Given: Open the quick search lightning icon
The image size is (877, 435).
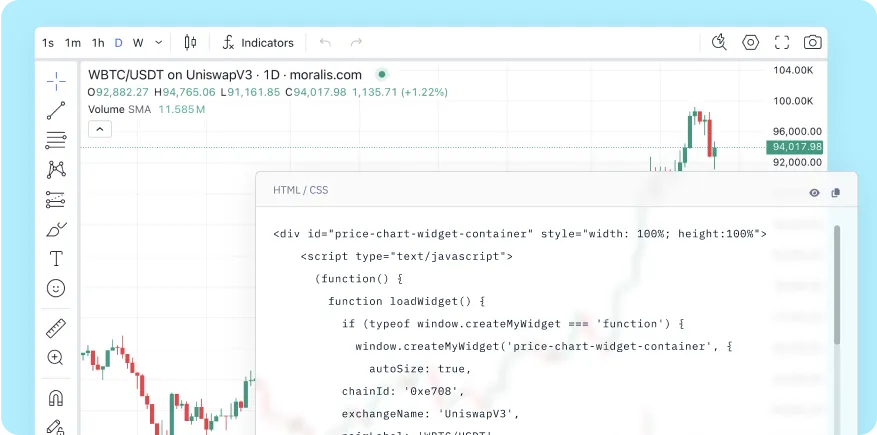Looking at the screenshot, I should (x=719, y=42).
